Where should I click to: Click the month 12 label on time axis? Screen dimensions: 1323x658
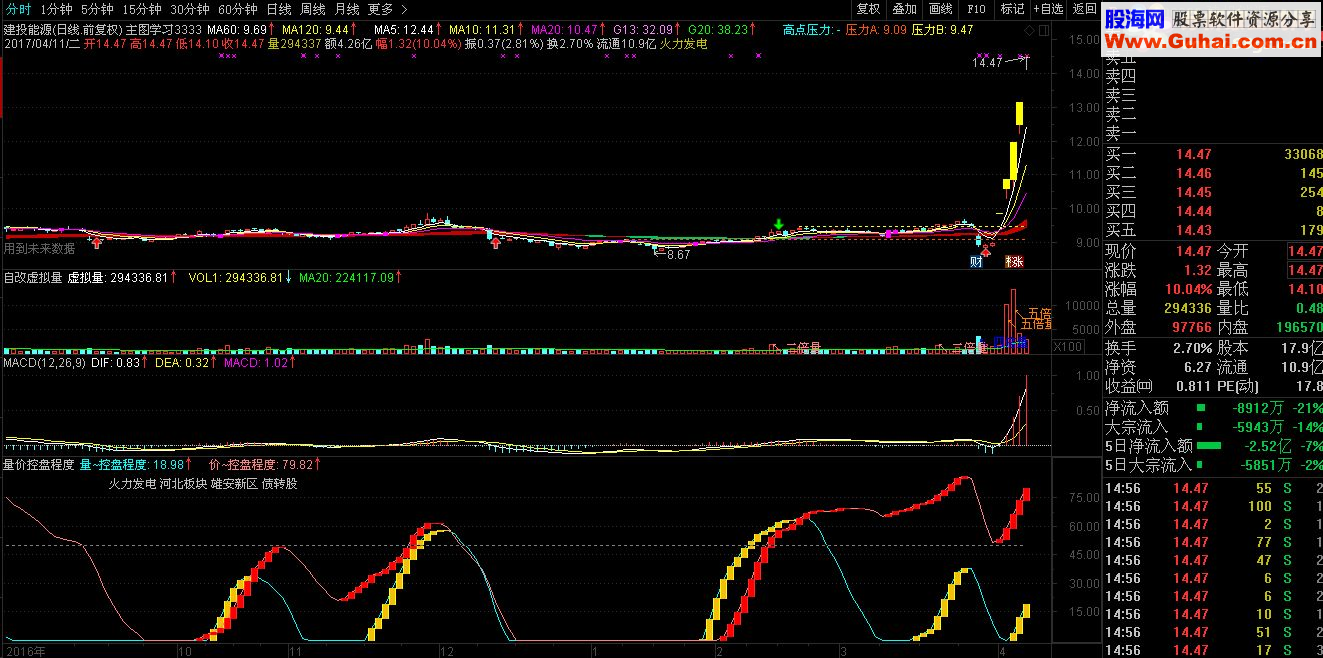(x=447, y=650)
